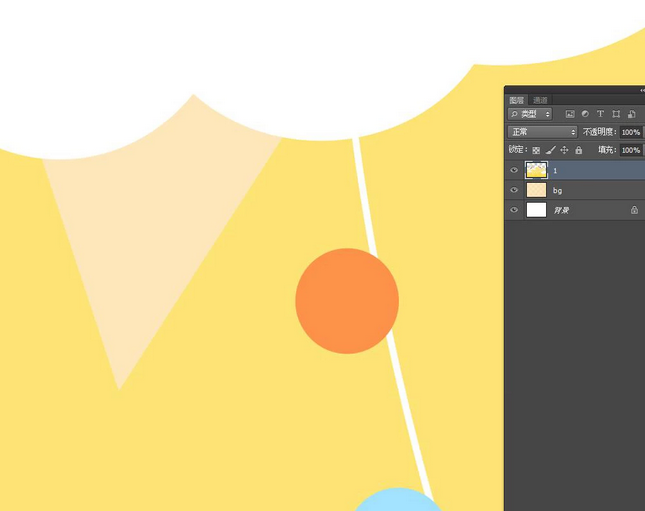The height and width of the screenshot is (511, 645).
Task: Click the lock position move icon
Action: pos(564,150)
